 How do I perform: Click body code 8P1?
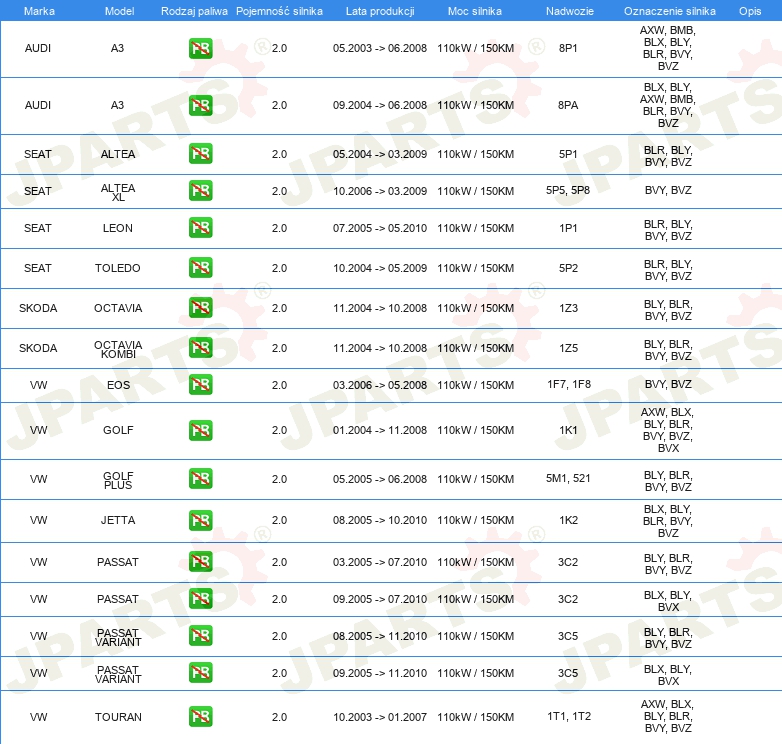[x=568, y=48]
